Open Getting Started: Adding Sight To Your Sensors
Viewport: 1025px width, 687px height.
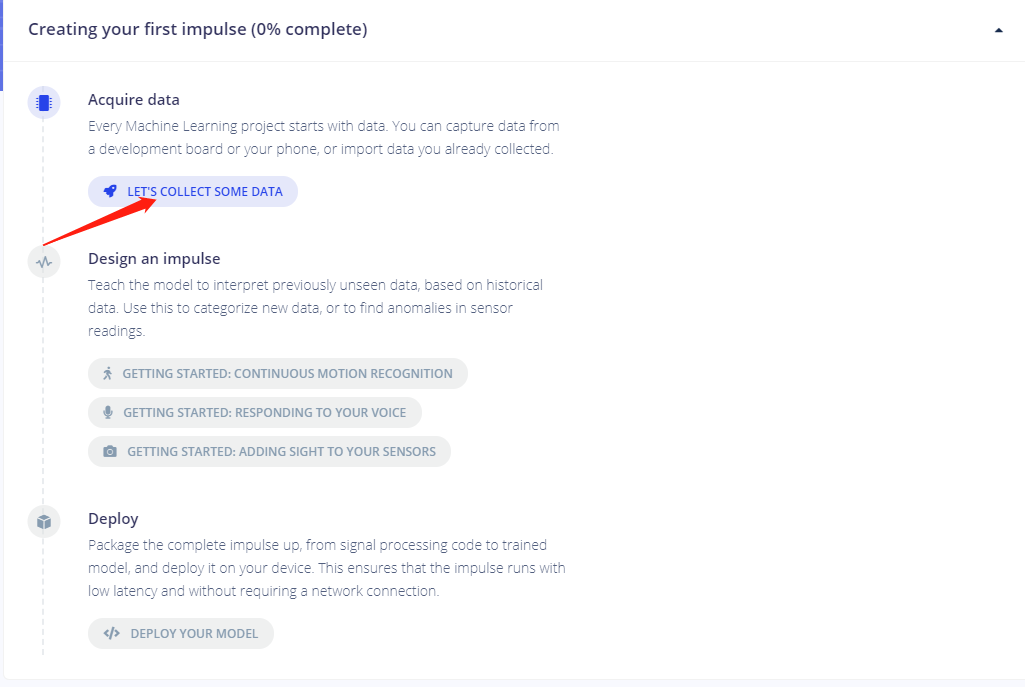pyautogui.click(x=269, y=451)
